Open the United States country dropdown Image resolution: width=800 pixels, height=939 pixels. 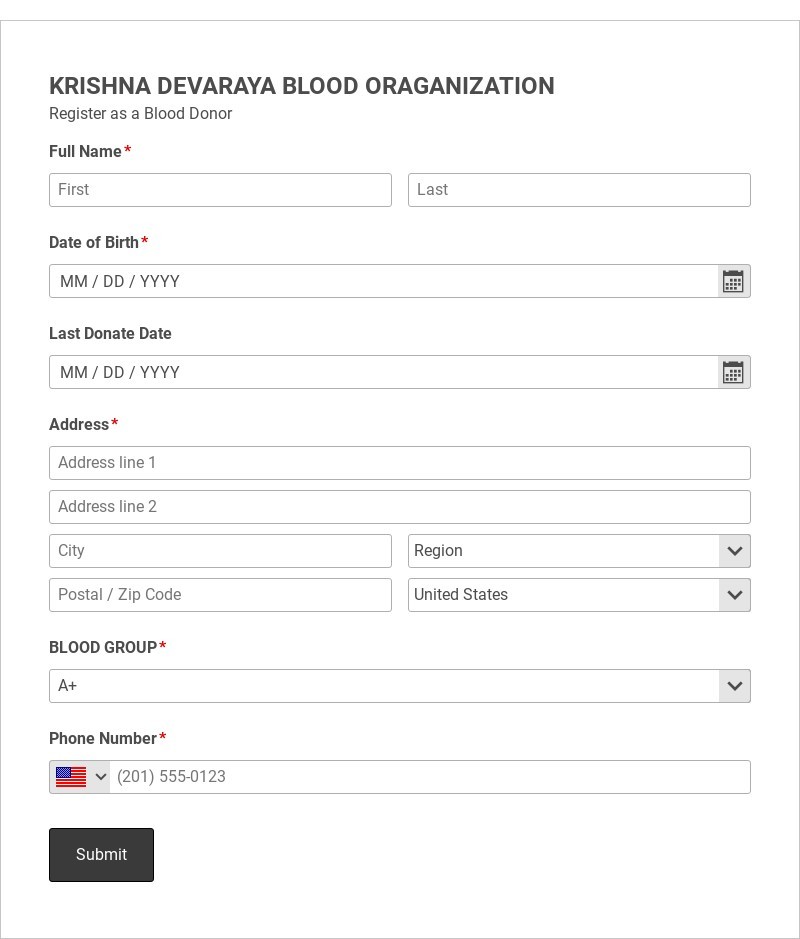click(x=579, y=595)
